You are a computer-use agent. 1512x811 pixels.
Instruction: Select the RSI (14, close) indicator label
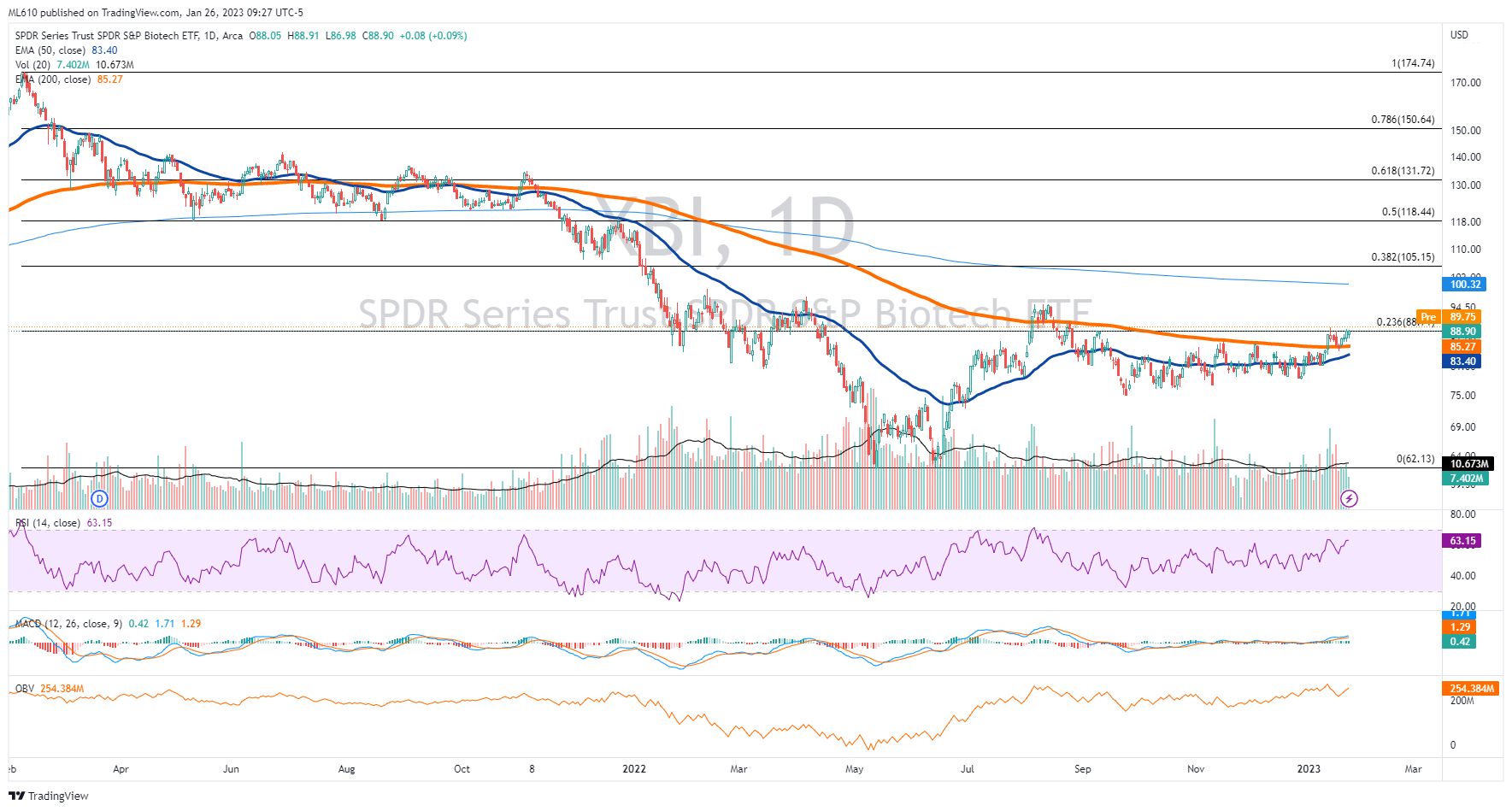coord(48,523)
